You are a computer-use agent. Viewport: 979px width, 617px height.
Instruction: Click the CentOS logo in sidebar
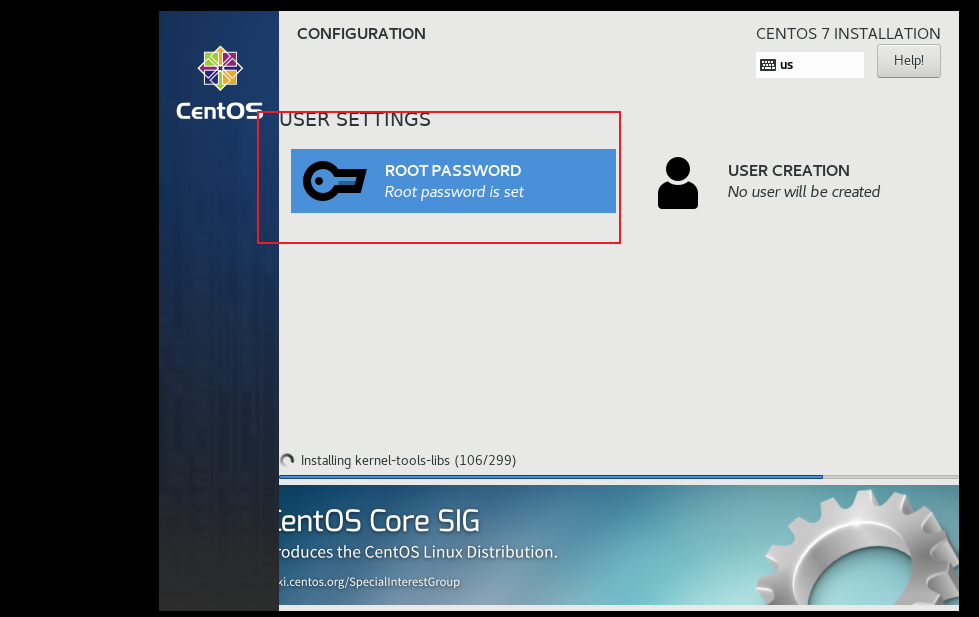click(220, 83)
